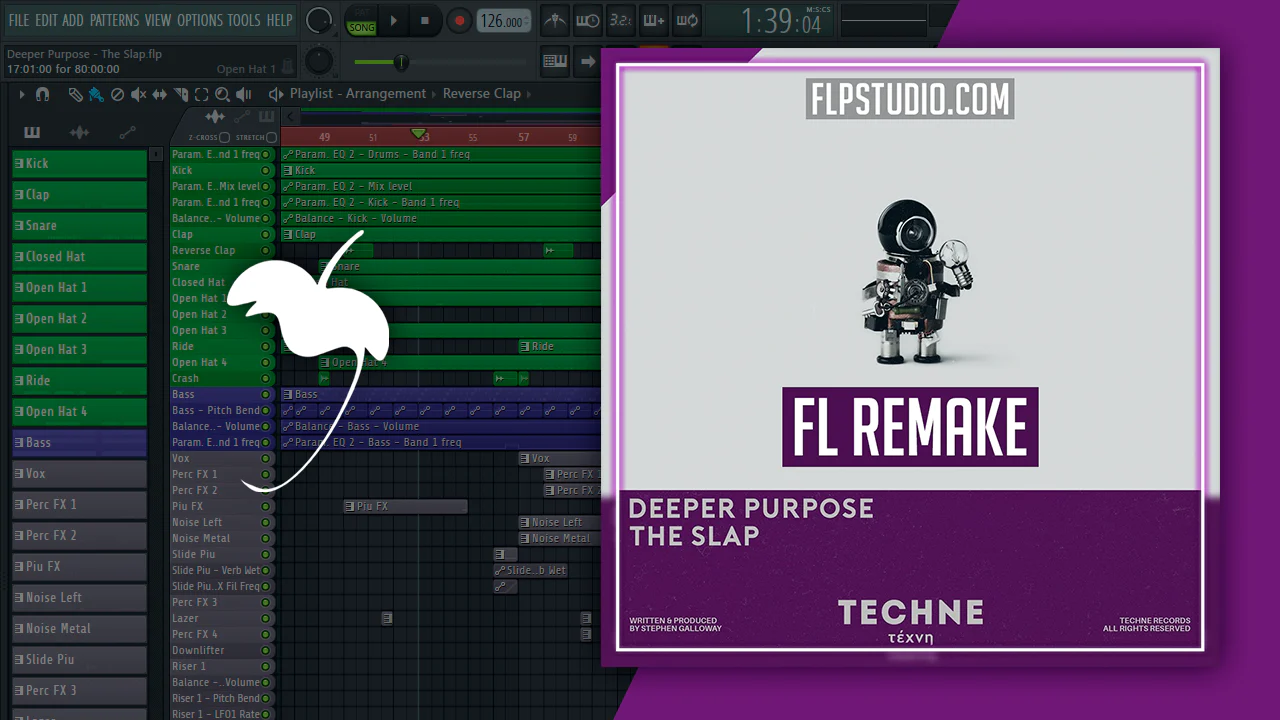
Task: Mute the Clap track
Action: 266,234
